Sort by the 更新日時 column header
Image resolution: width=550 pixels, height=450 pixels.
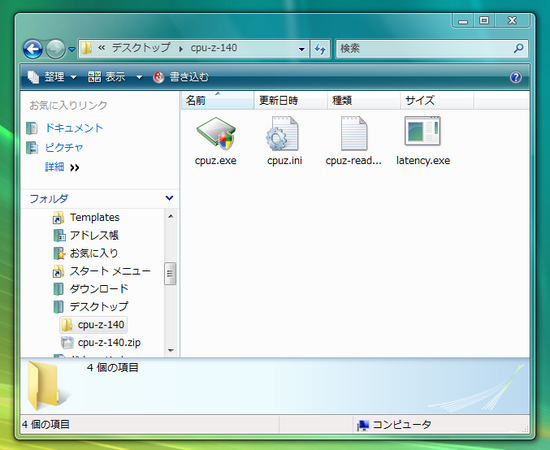tap(290, 100)
